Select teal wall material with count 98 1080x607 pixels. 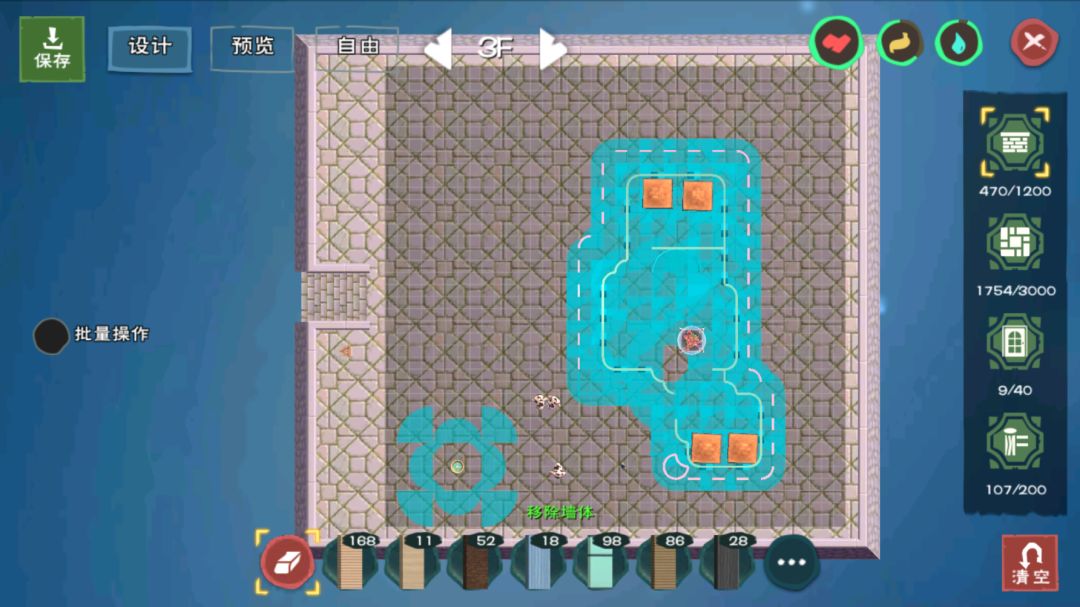(x=601, y=562)
